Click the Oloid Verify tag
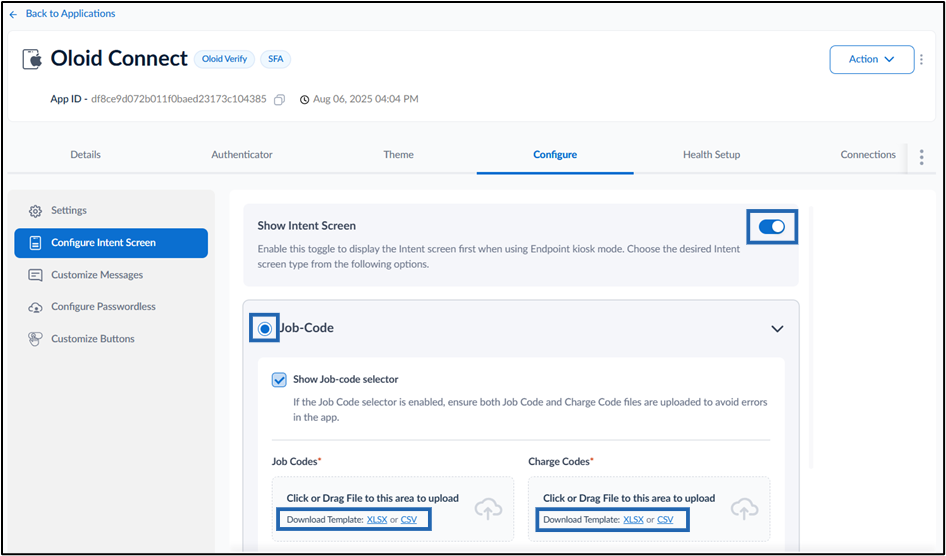 (224, 59)
